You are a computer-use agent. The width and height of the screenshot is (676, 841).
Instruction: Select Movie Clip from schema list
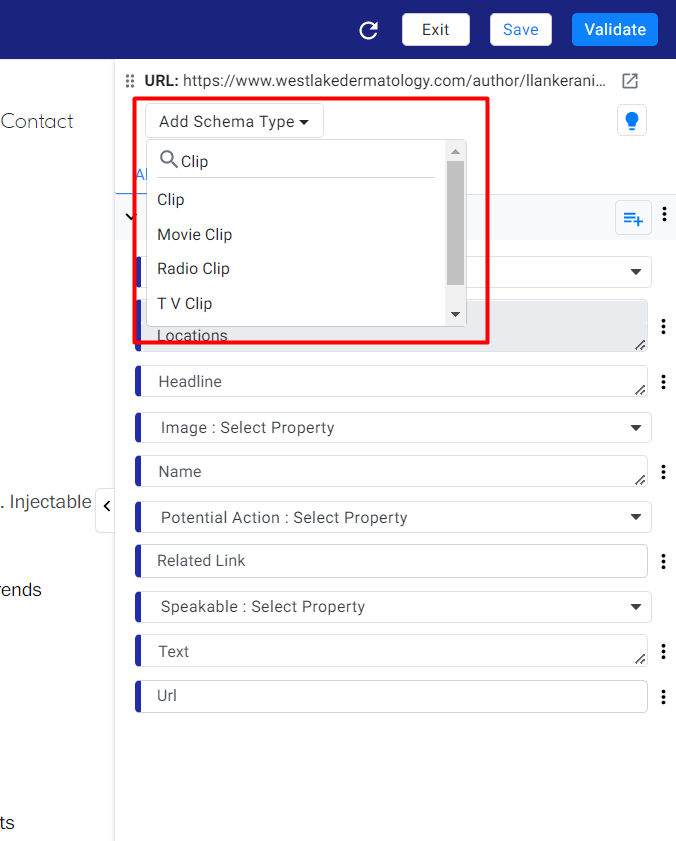coord(195,234)
